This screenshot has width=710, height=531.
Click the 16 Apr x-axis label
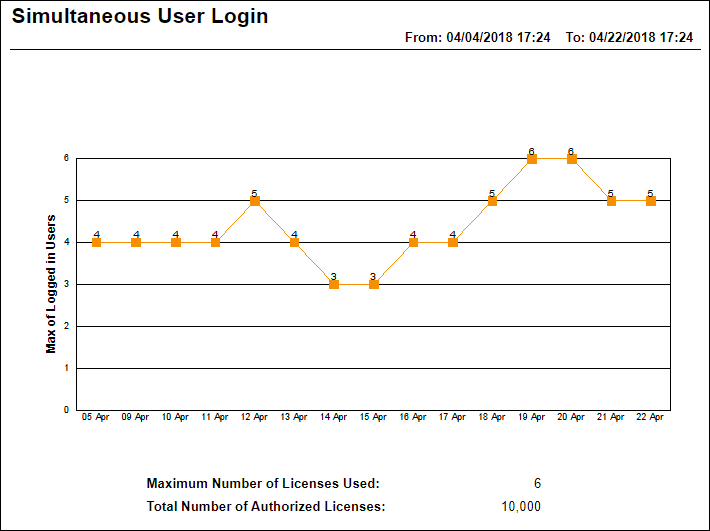pos(413,417)
